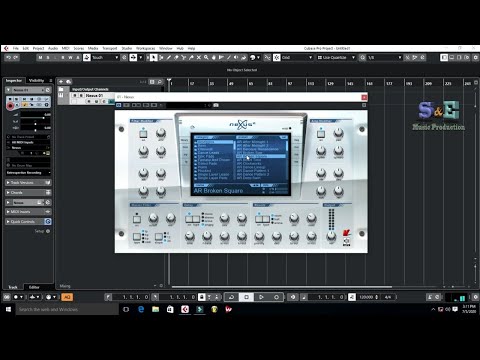
Task: Toggle the metronome click button
Action: (430, 297)
